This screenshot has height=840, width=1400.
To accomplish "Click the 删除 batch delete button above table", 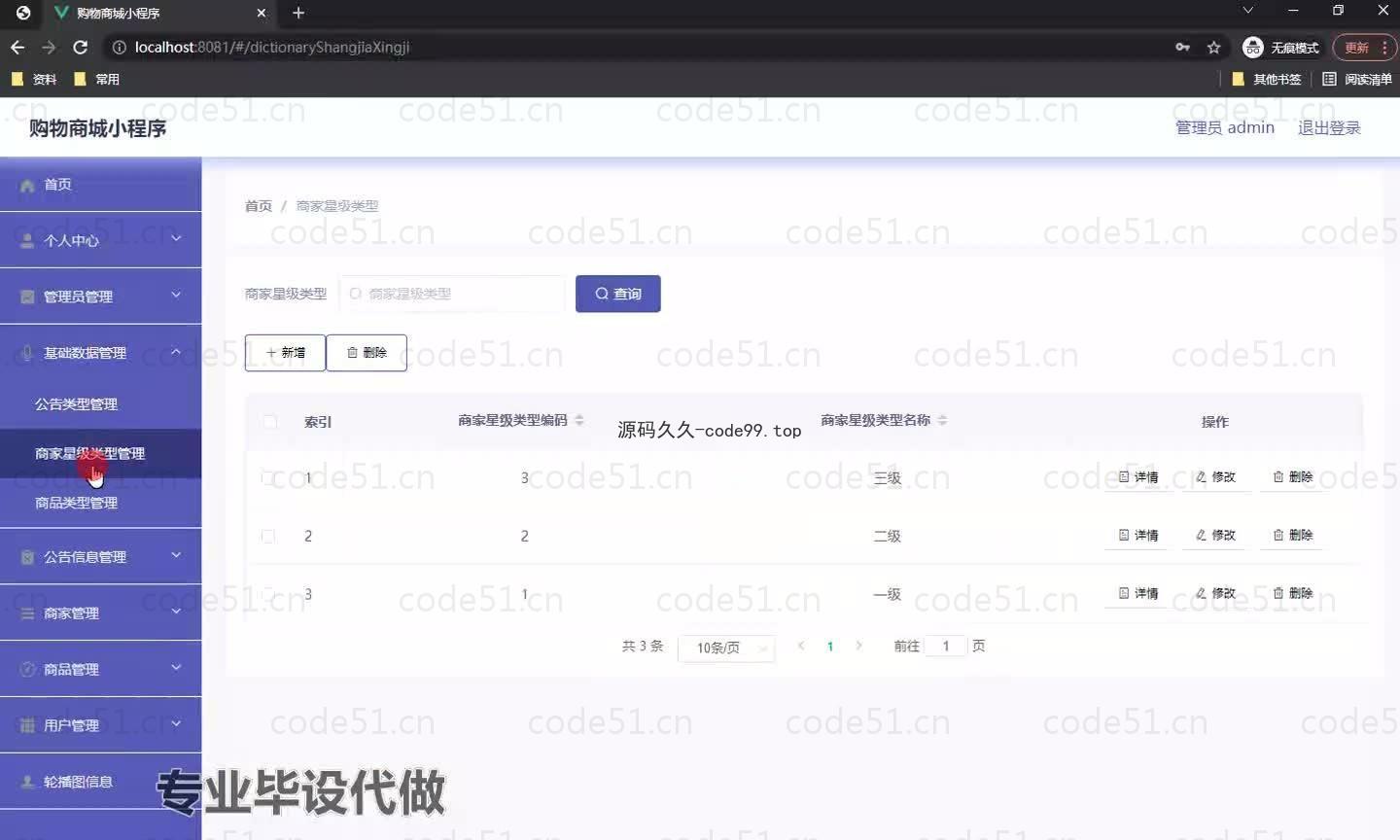I will [367, 353].
